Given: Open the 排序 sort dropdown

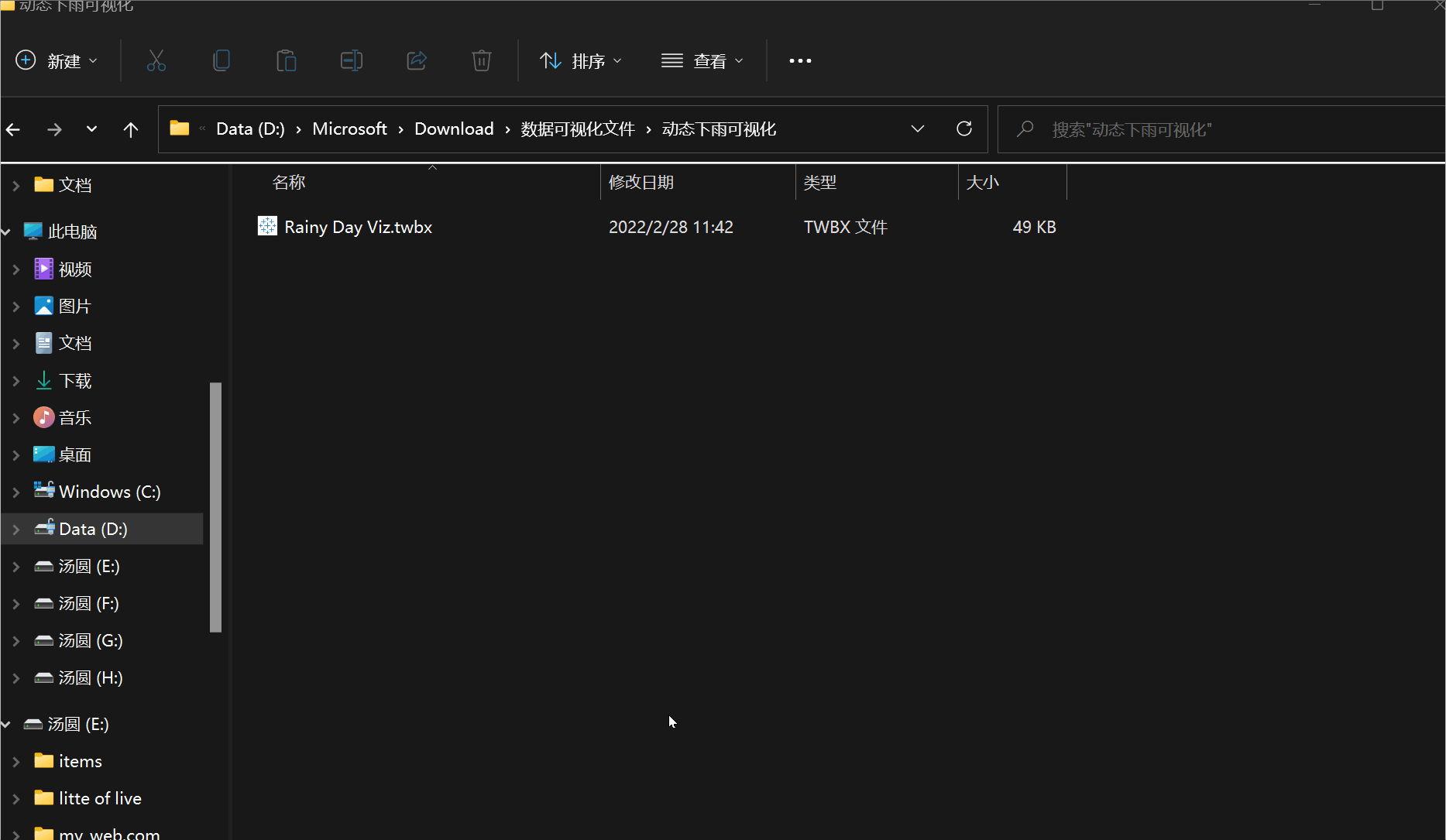Looking at the screenshot, I should pyautogui.click(x=580, y=60).
